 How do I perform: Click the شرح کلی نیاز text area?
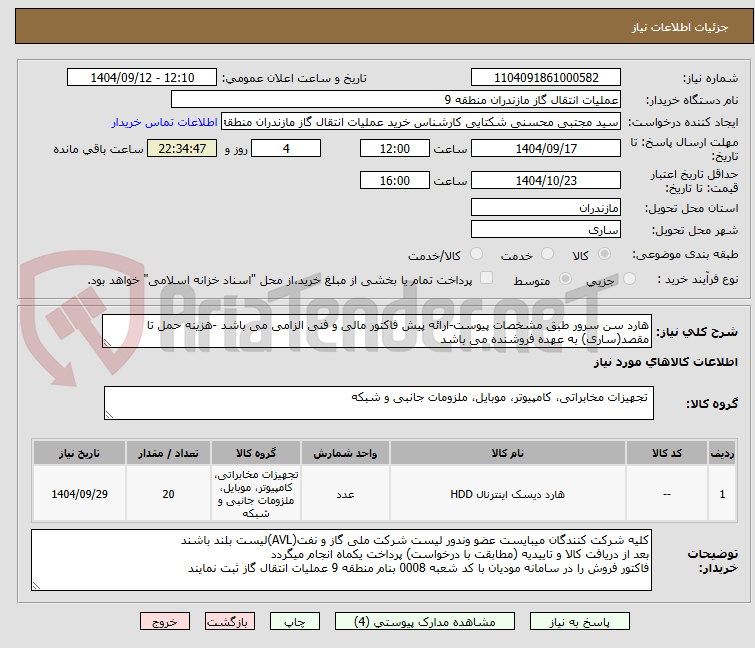[x=377, y=331]
